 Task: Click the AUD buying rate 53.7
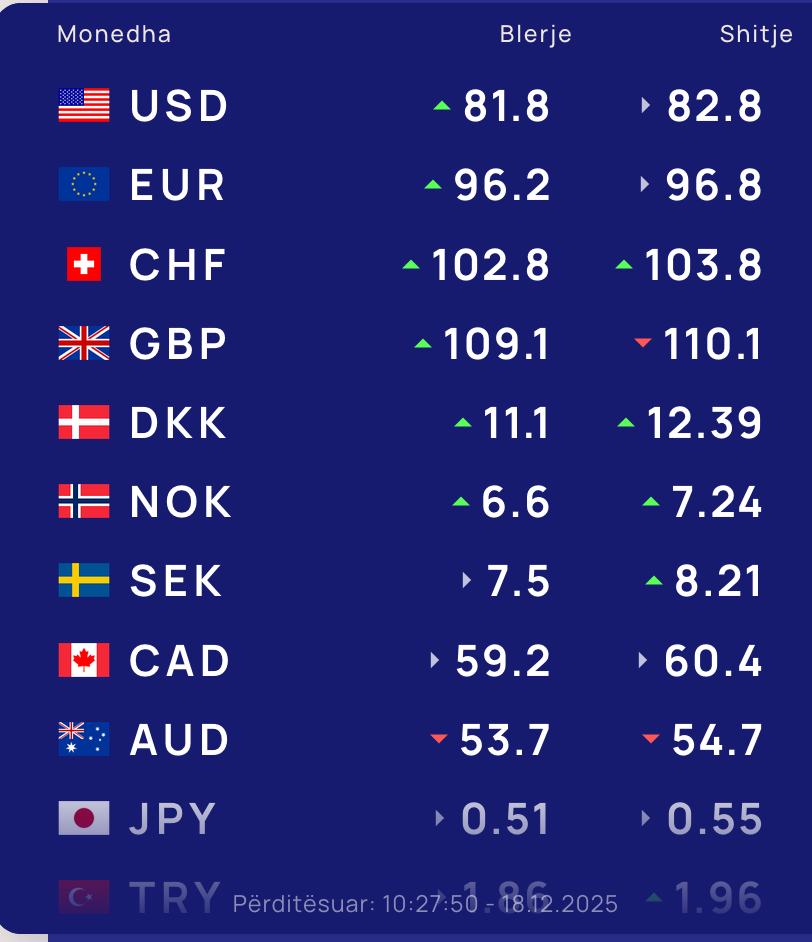pos(505,741)
